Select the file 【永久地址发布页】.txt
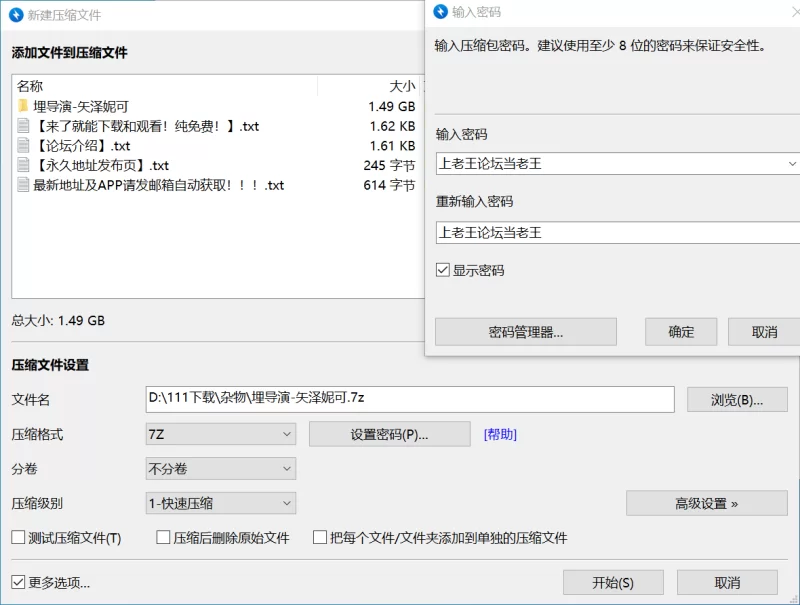Viewport: 800px width, 605px height. (218, 165)
